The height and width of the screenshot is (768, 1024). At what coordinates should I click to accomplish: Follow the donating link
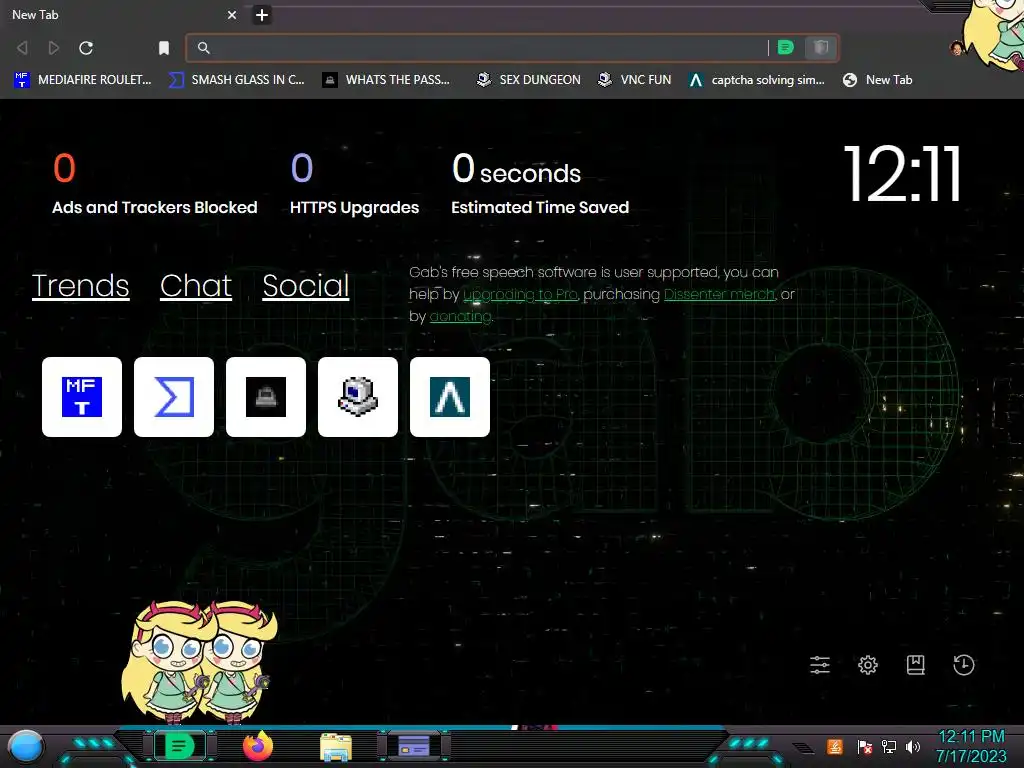tap(460, 316)
